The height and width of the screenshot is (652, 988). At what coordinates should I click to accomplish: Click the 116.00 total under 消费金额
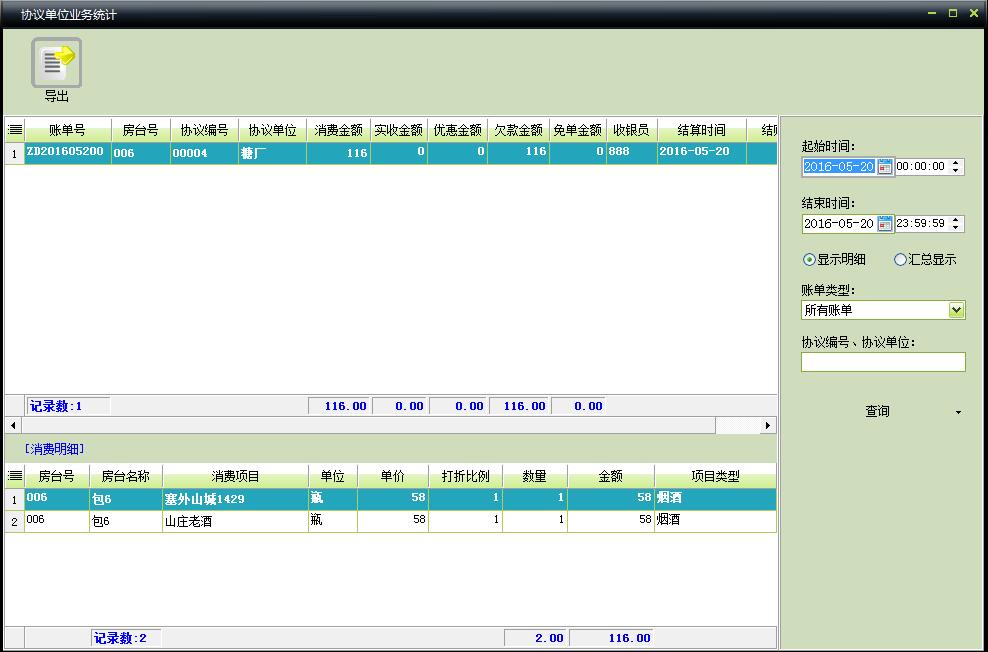click(x=339, y=406)
